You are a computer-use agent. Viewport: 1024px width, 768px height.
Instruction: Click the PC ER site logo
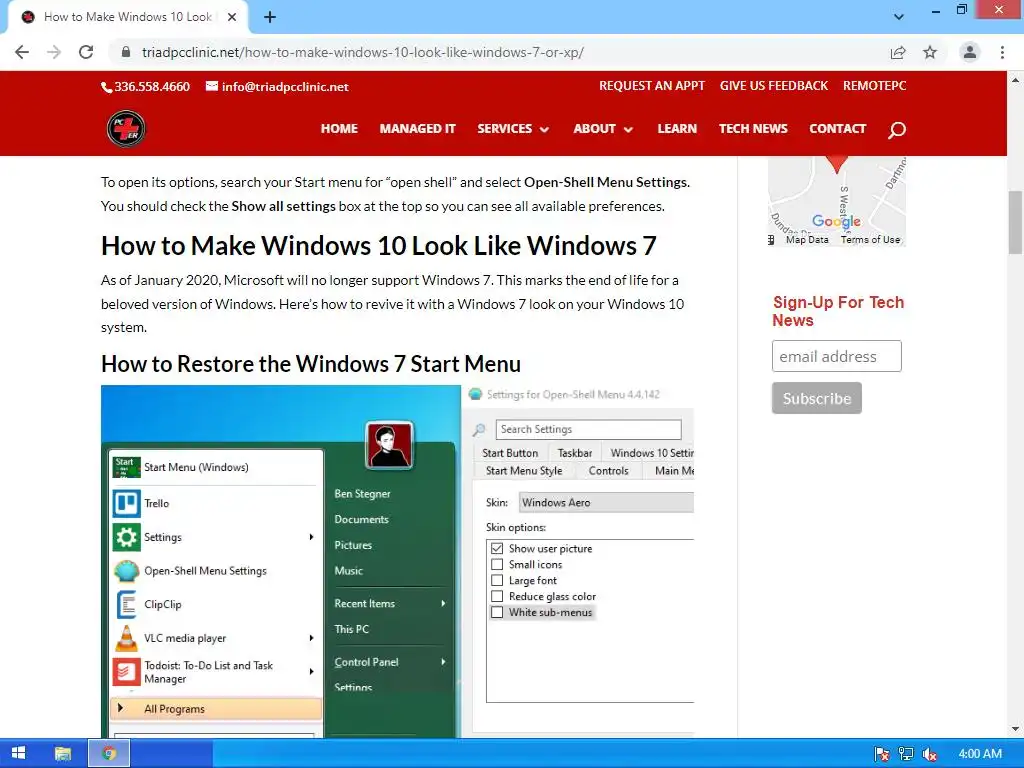tap(126, 129)
